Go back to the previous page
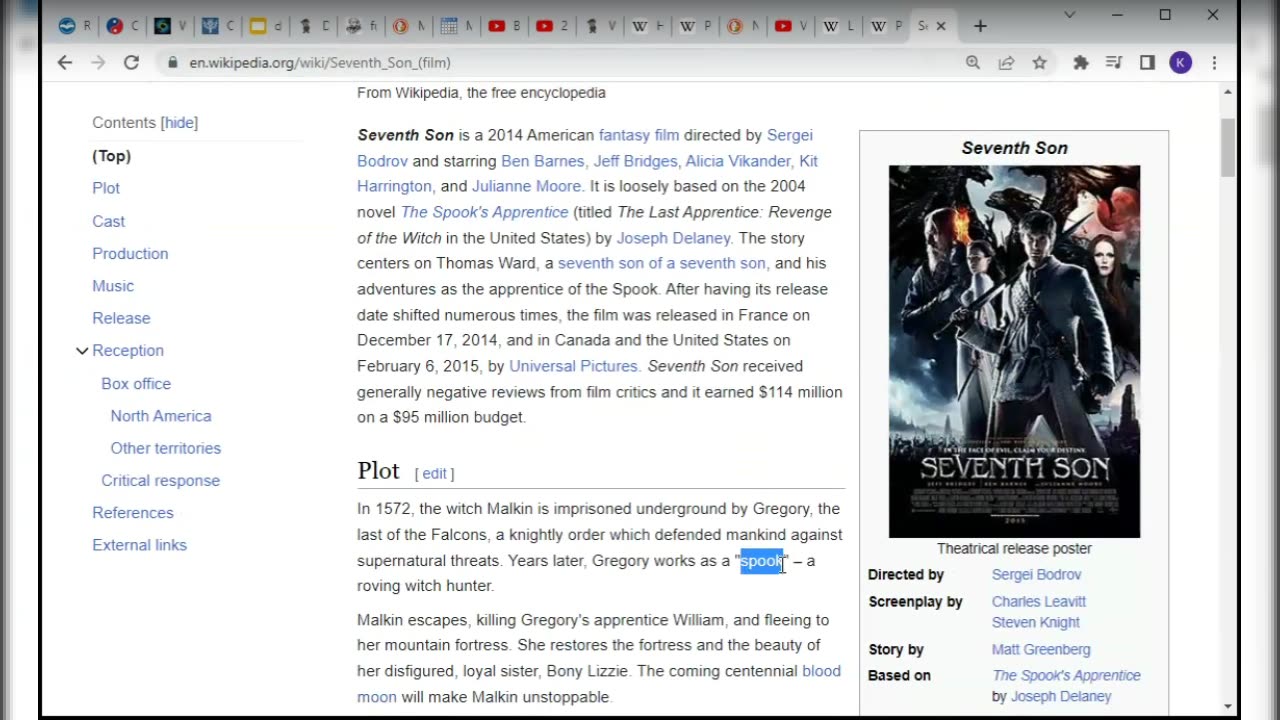Image resolution: width=1280 pixels, height=720 pixels. [x=65, y=62]
